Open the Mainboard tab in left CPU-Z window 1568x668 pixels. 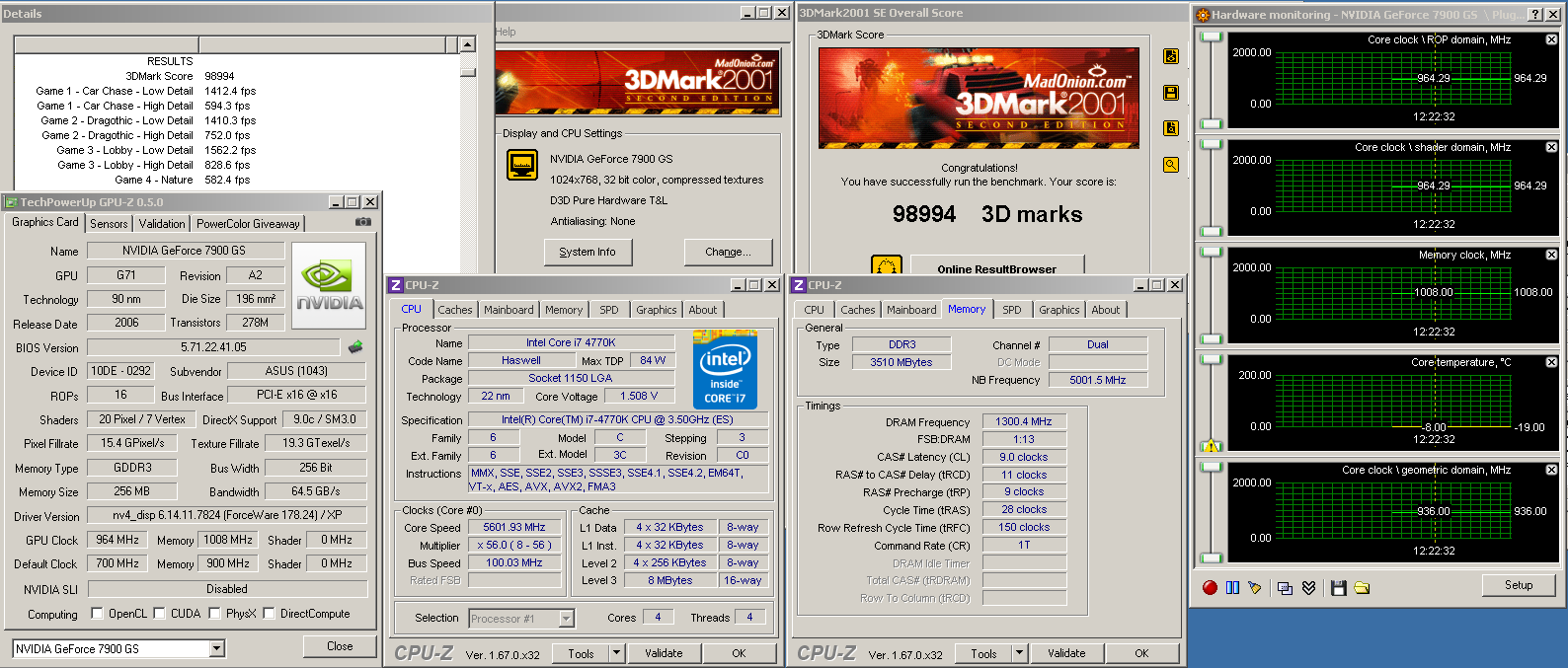509,310
